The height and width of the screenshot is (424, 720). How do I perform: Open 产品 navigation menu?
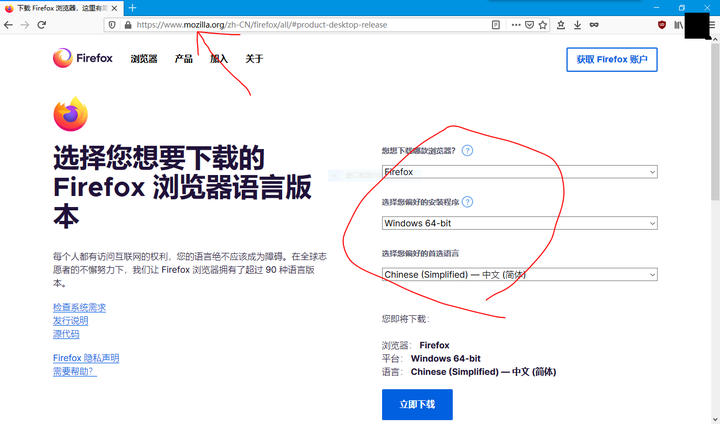[x=184, y=59]
